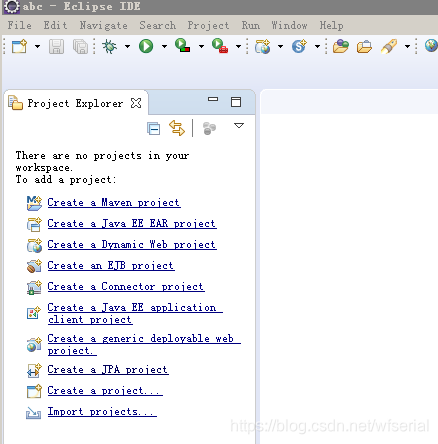Click the application client project icon
438x444 pixels.
coord(34,312)
